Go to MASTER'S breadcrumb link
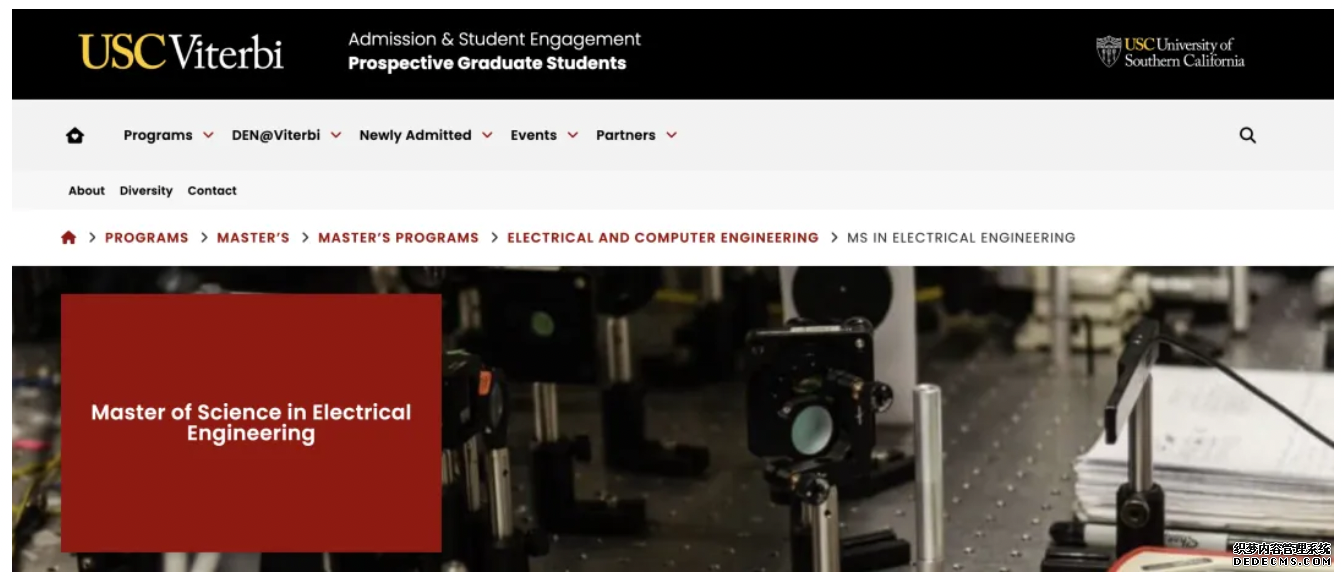The width and height of the screenshot is (1342, 576). pyautogui.click(x=253, y=238)
